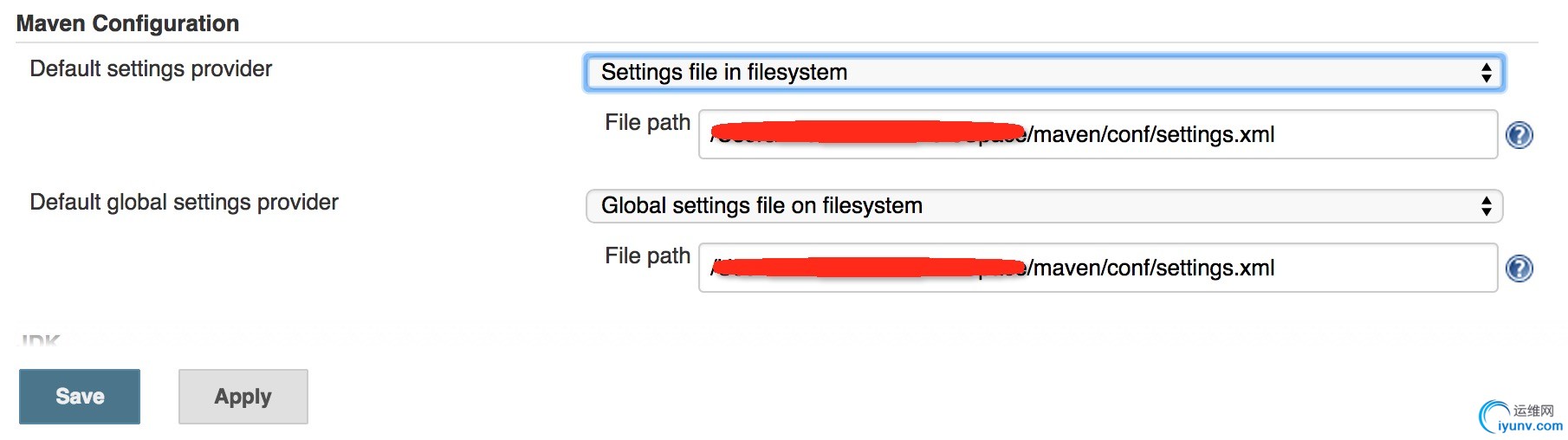Viewport: 1568px width, 440px height.
Task: Click the iyunv swirl logo icon
Action: (1493, 416)
